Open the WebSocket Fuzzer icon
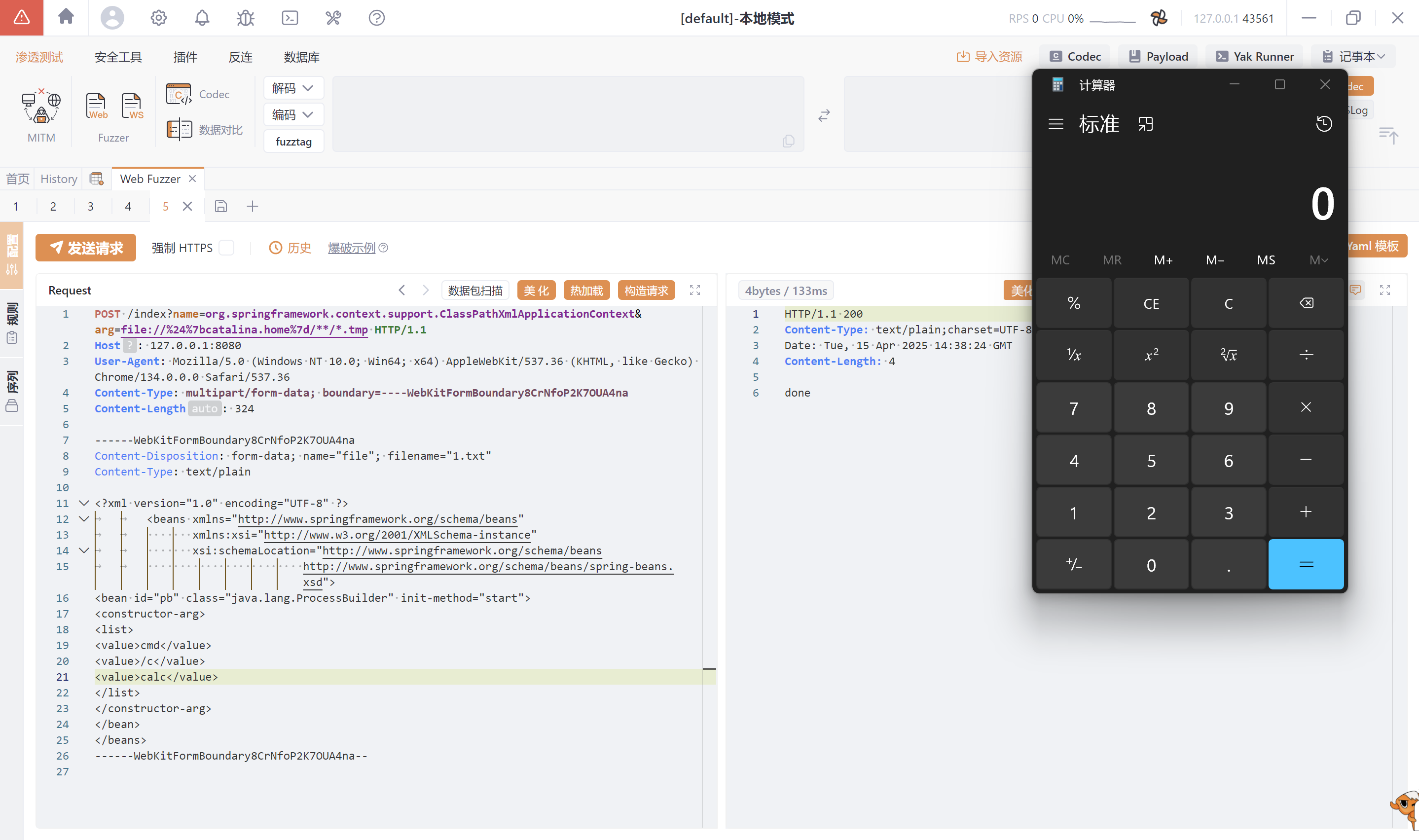Image resolution: width=1419 pixels, height=840 pixels. coord(132,107)
